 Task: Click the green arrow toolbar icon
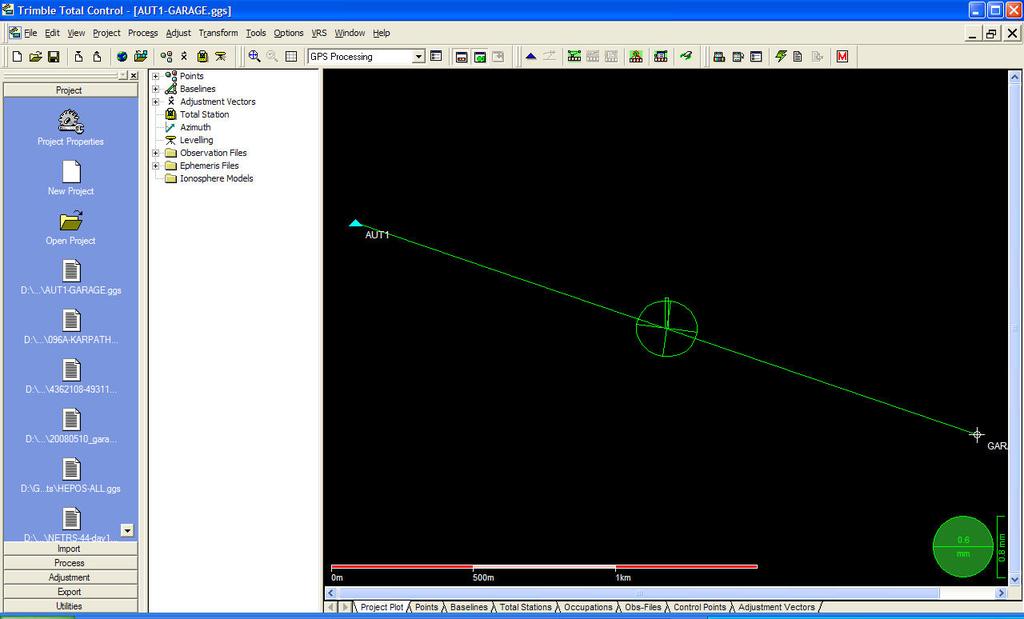tap(685, 57)
